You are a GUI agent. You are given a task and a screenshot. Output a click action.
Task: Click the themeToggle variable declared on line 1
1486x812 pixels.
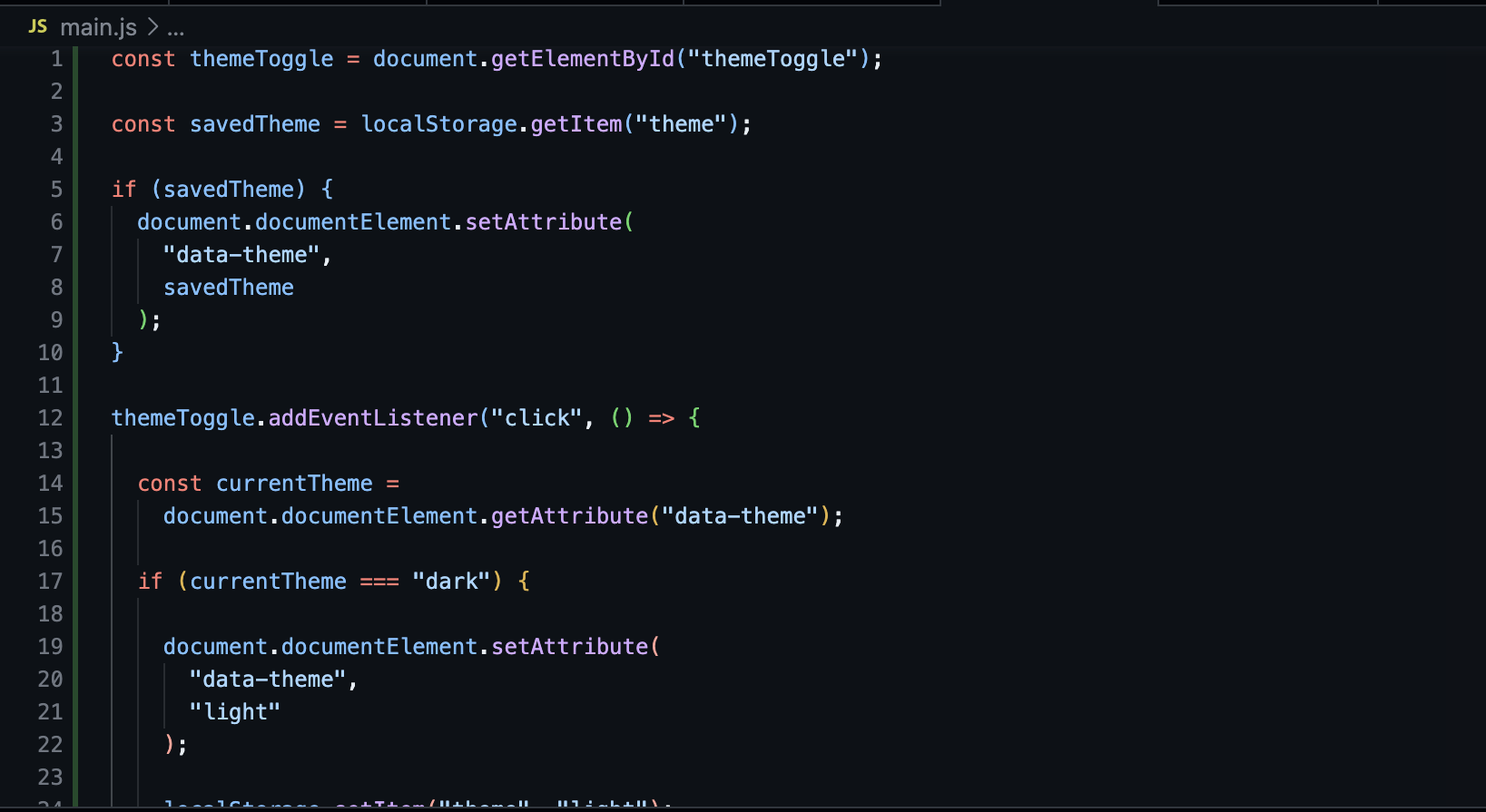coord(261,59)
